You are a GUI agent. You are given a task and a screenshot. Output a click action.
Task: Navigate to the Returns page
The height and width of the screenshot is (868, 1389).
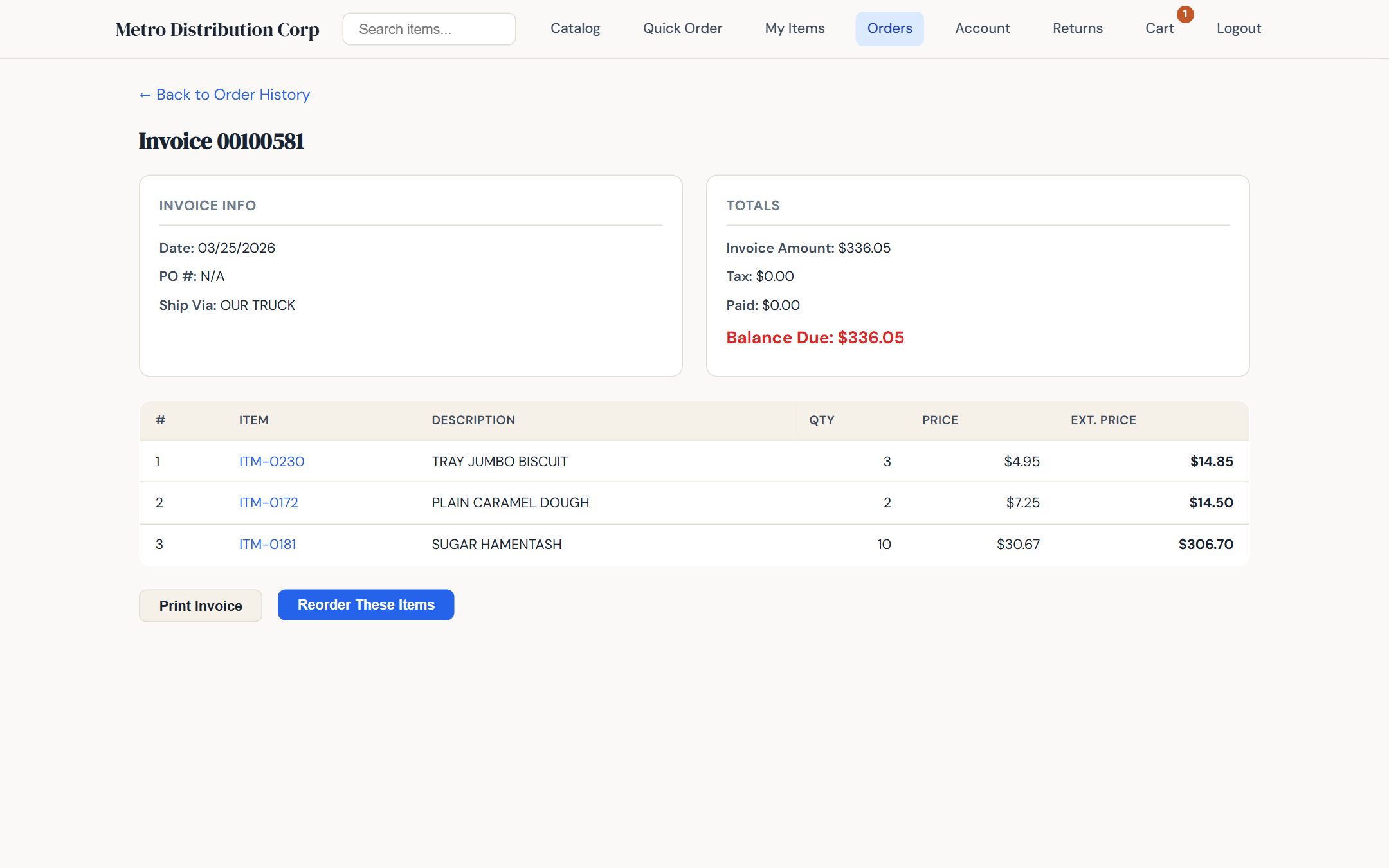pos(1077,28)
